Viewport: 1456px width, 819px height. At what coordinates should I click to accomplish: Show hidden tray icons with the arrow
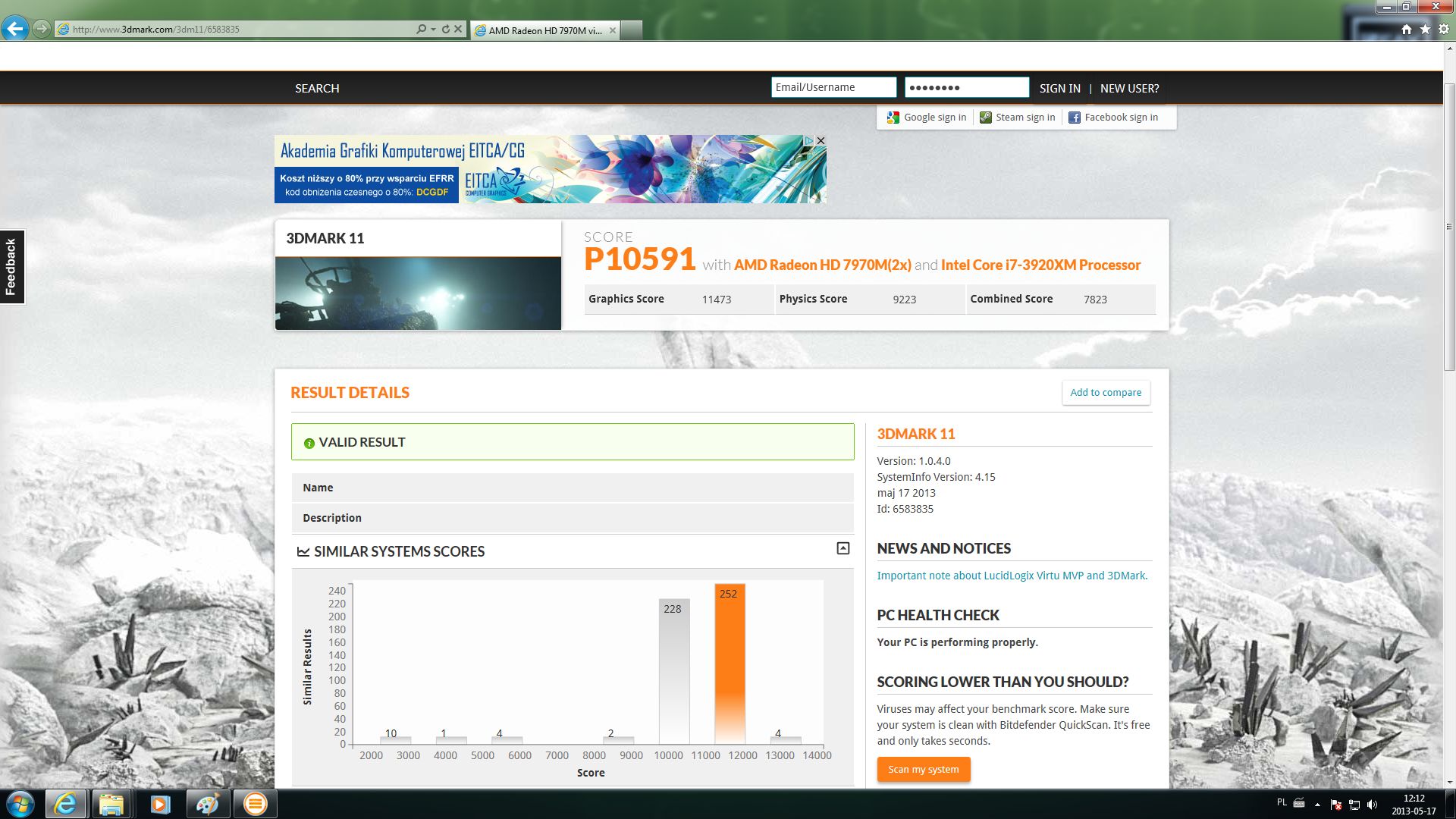click(1317, 805)
